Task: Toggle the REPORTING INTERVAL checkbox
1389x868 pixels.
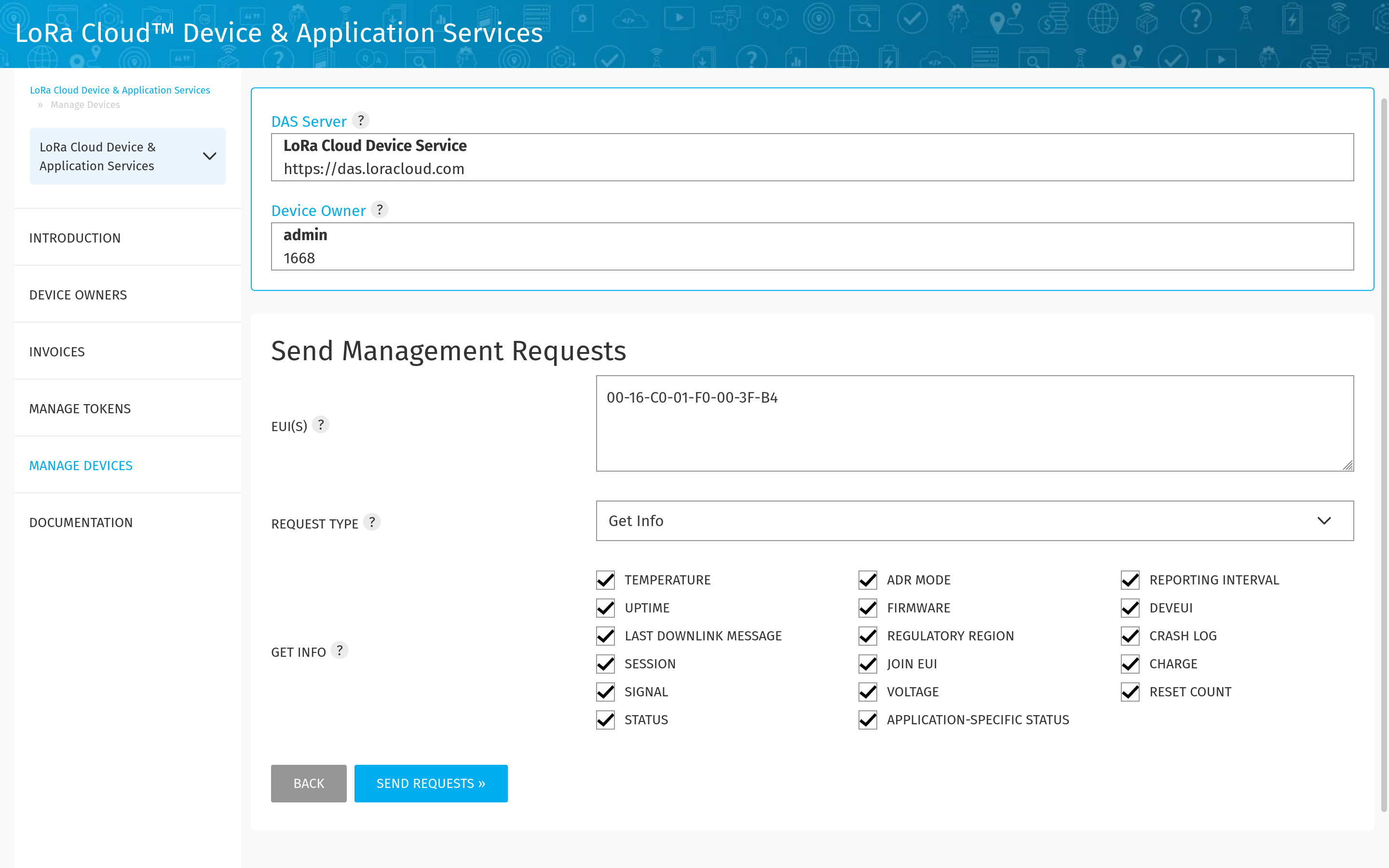Action: coord(1130,580)
